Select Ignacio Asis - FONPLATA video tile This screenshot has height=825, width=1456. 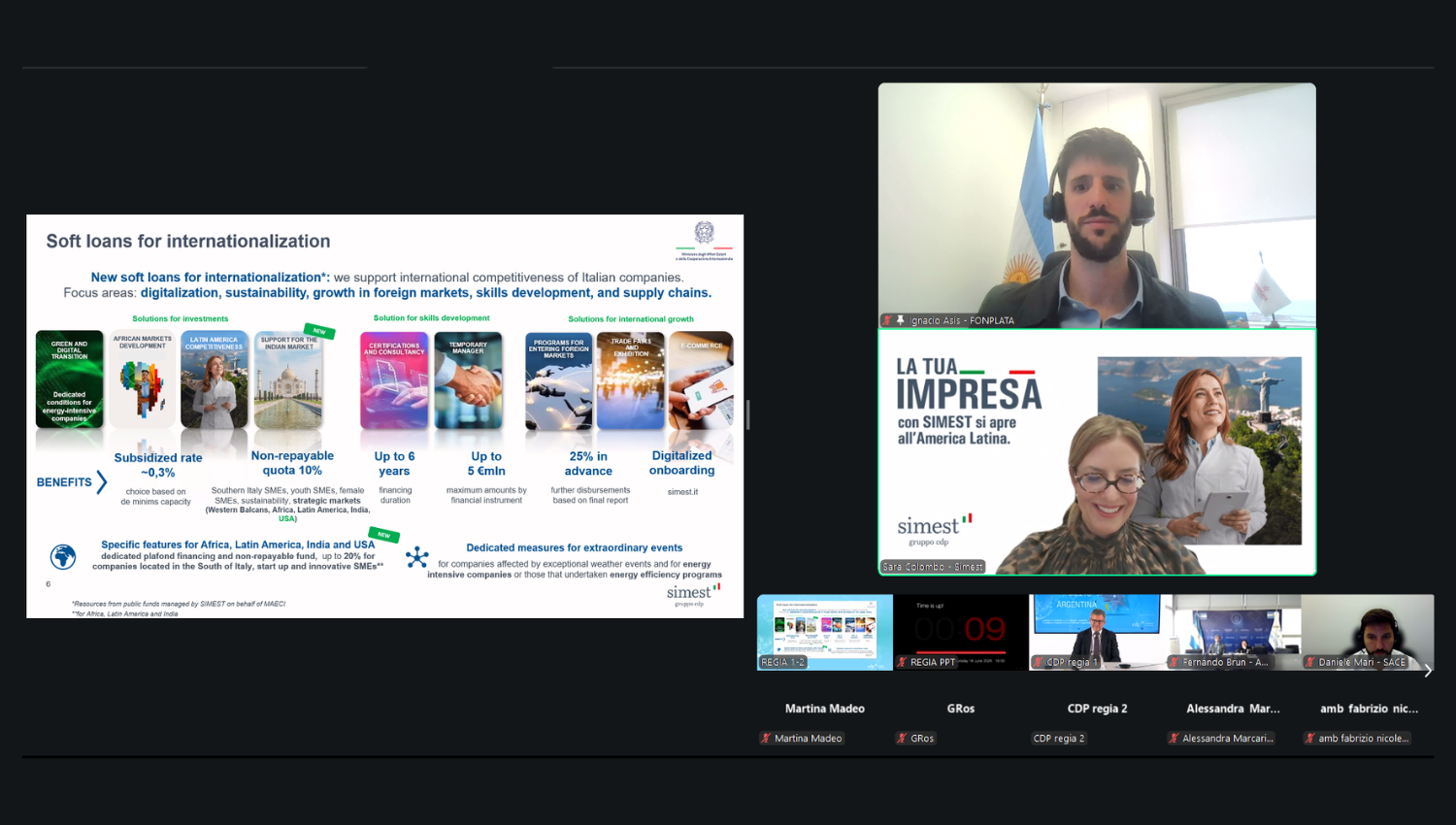pyautogui.click(x=1097, y=206)
